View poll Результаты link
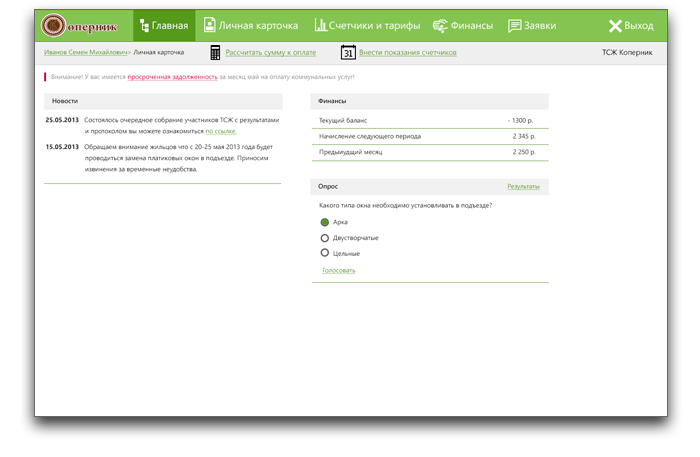 tap(523, 186)
